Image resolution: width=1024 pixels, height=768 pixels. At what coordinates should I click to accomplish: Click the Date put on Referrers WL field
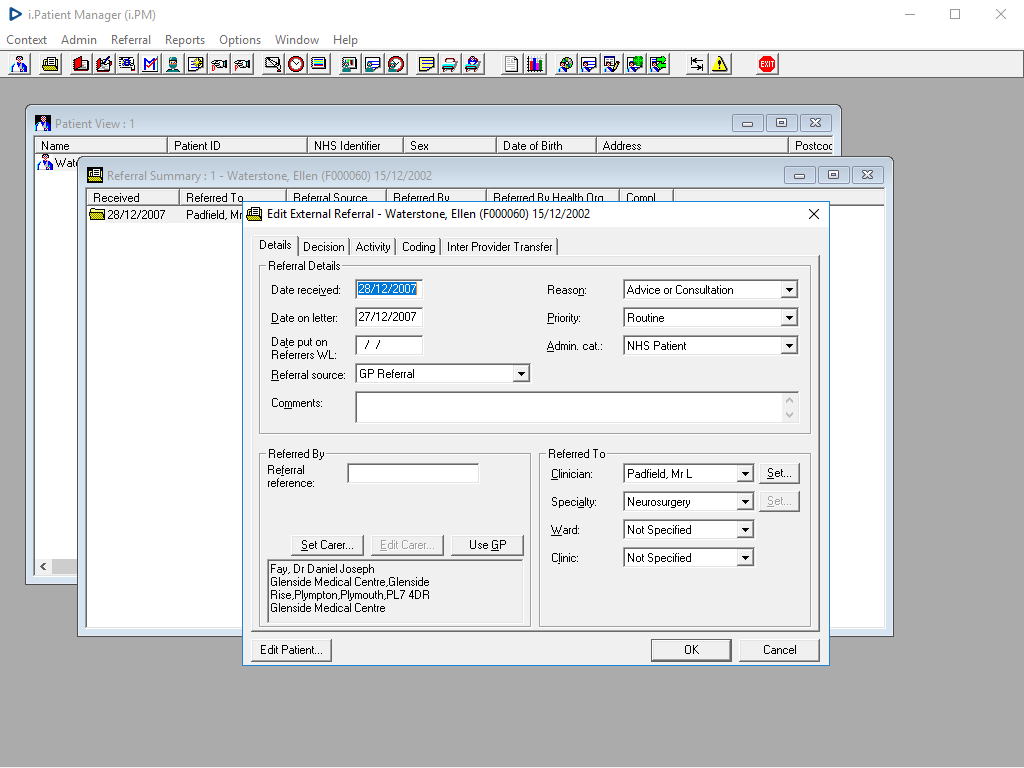(389, 345)
